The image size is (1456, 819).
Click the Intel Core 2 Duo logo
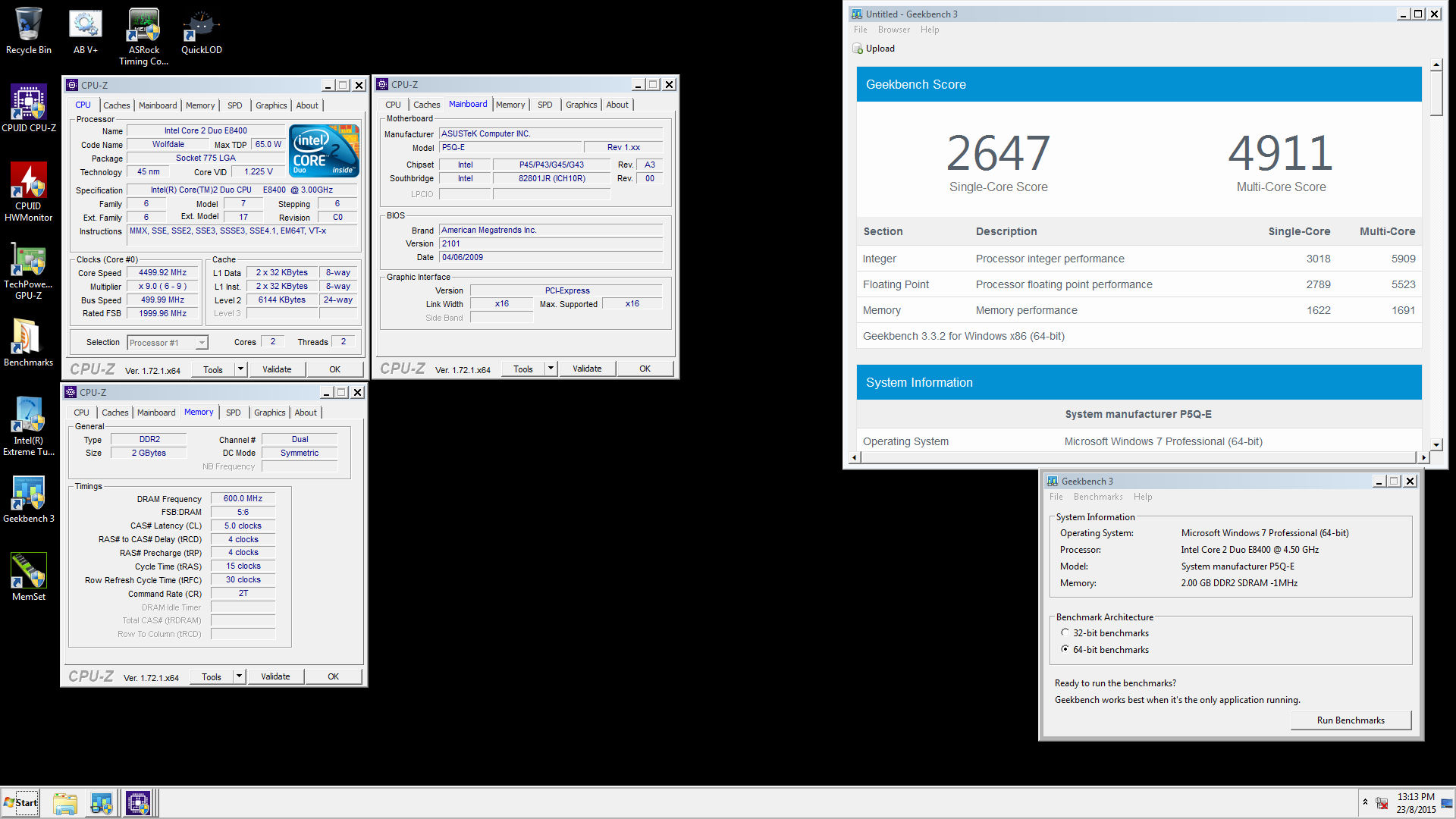tap(324, 151)
